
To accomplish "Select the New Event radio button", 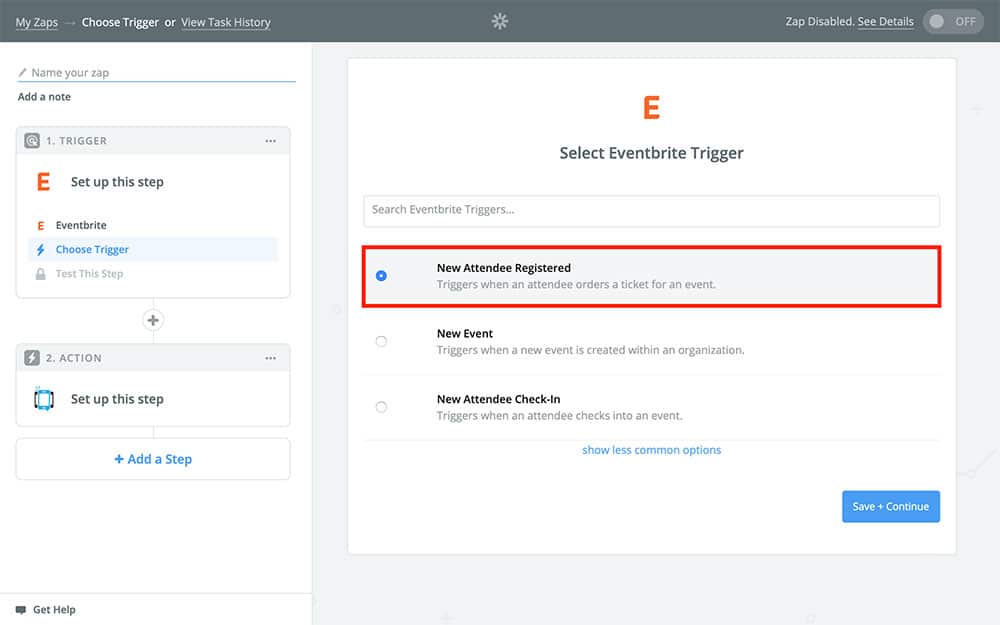I will 381,341.
